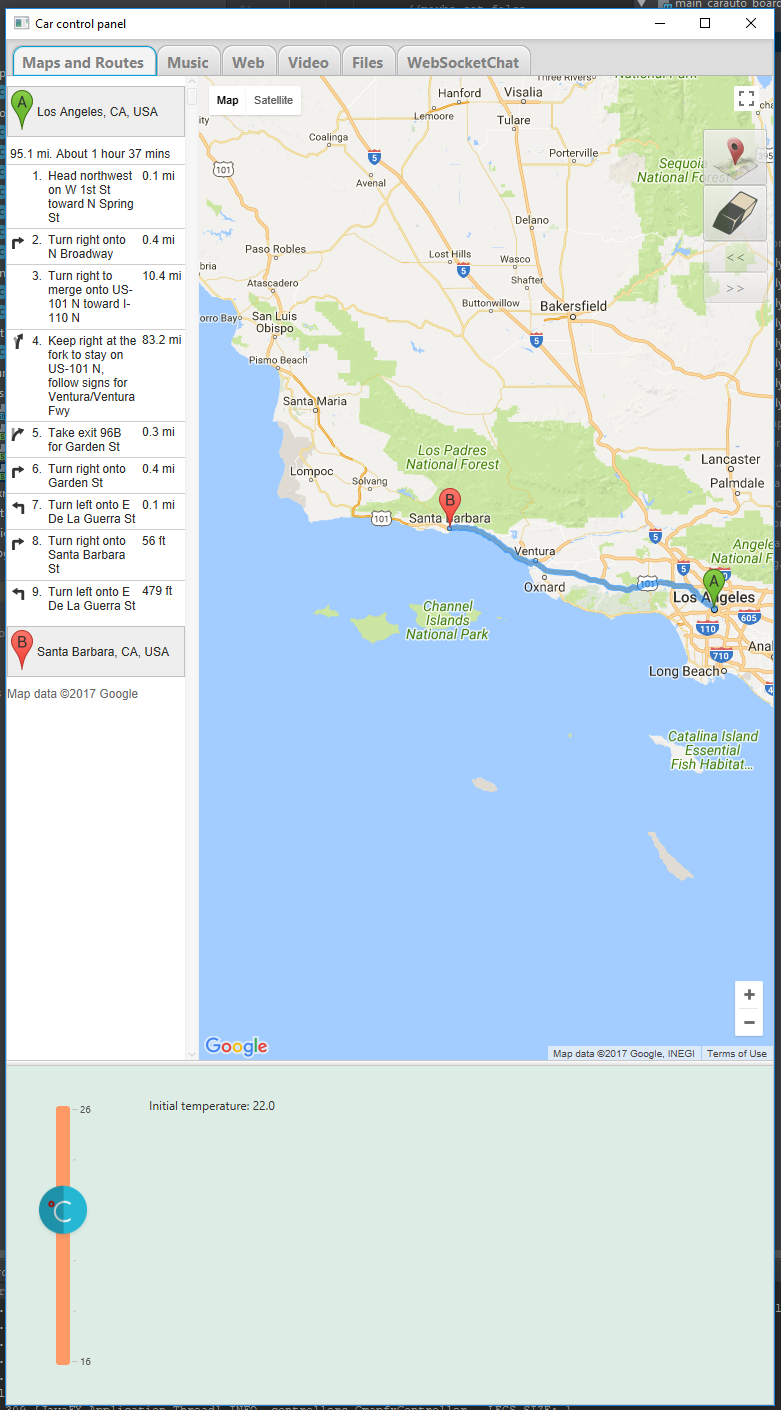Click the turn-left arrow icon for step 7
The image size is (781, 1410).
tap(18, 507)
